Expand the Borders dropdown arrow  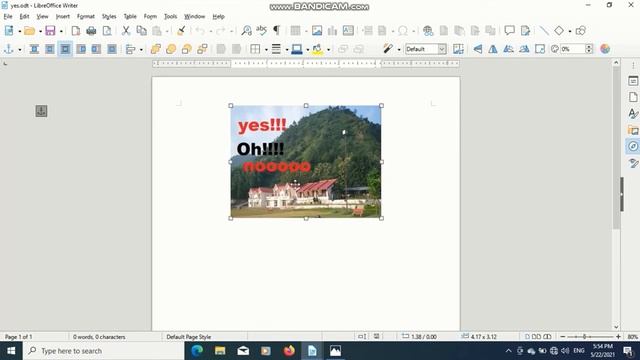[x=266, y=50]
